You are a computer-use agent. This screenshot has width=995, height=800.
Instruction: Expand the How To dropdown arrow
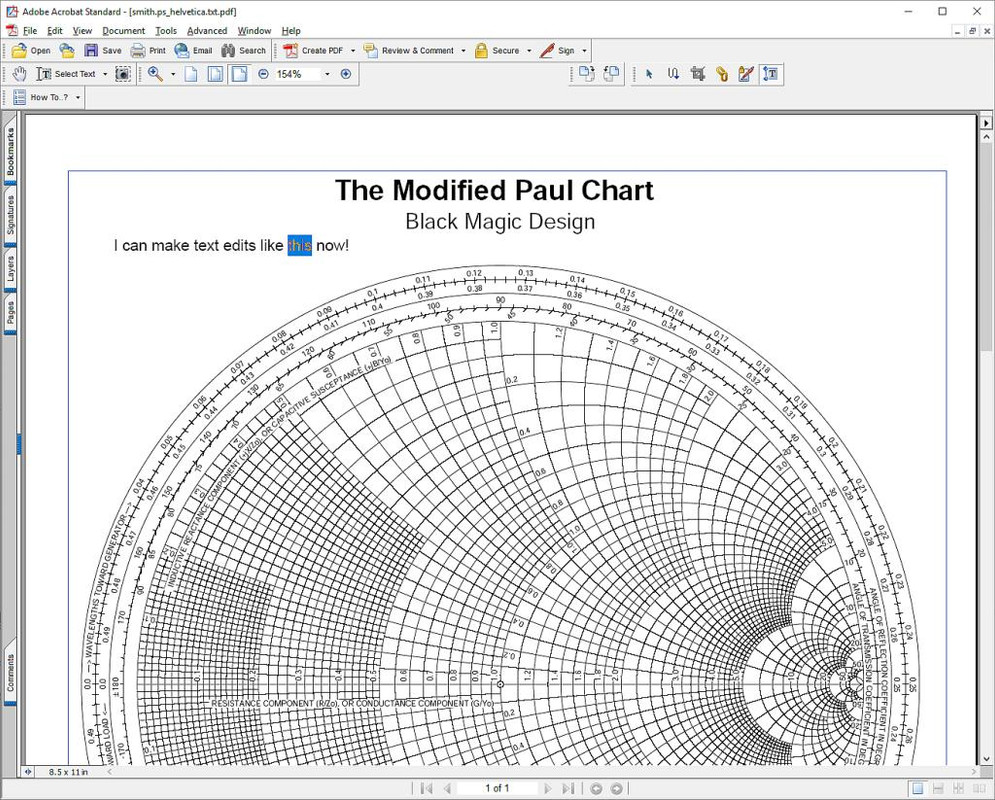[x=78, y=98]
